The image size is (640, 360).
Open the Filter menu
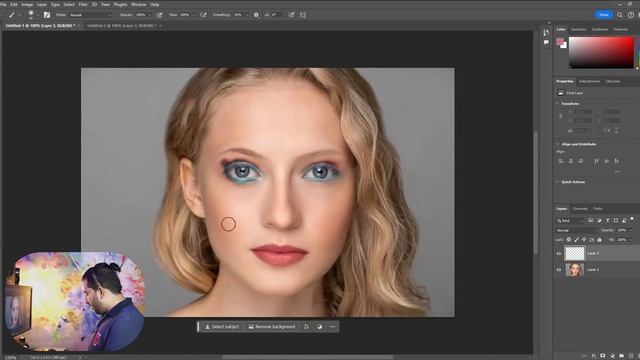coord(83,4)
